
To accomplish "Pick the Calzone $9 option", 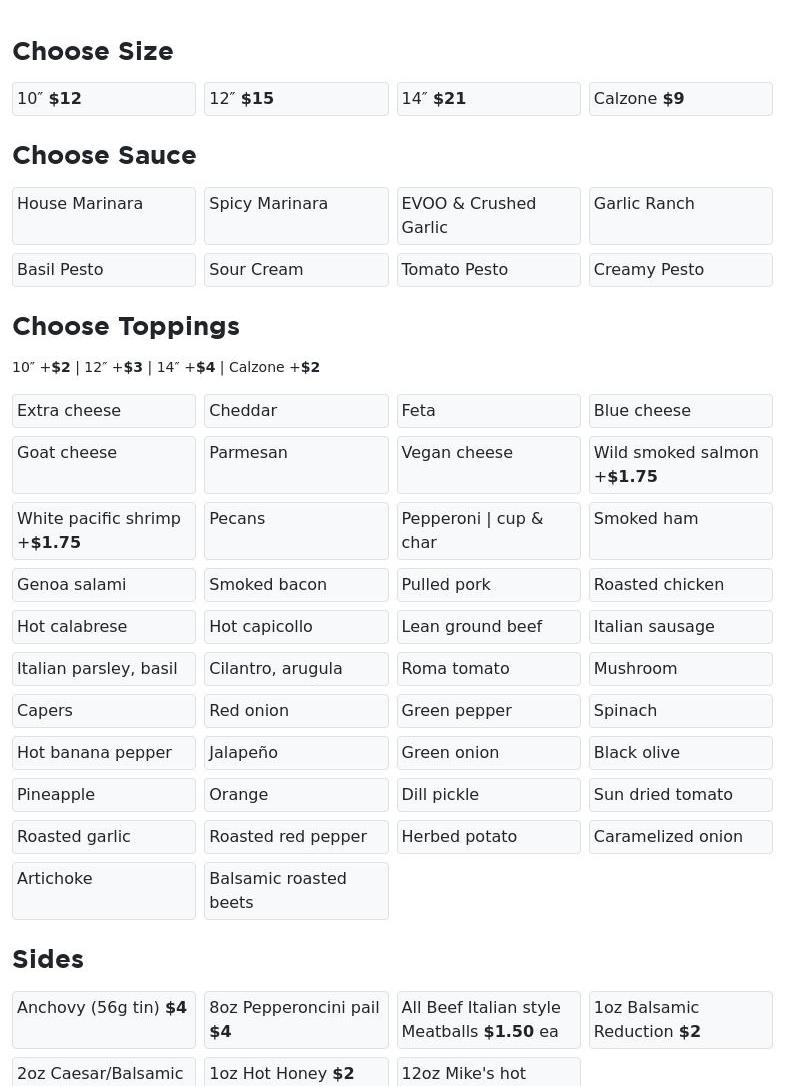I will coord(680,99).
